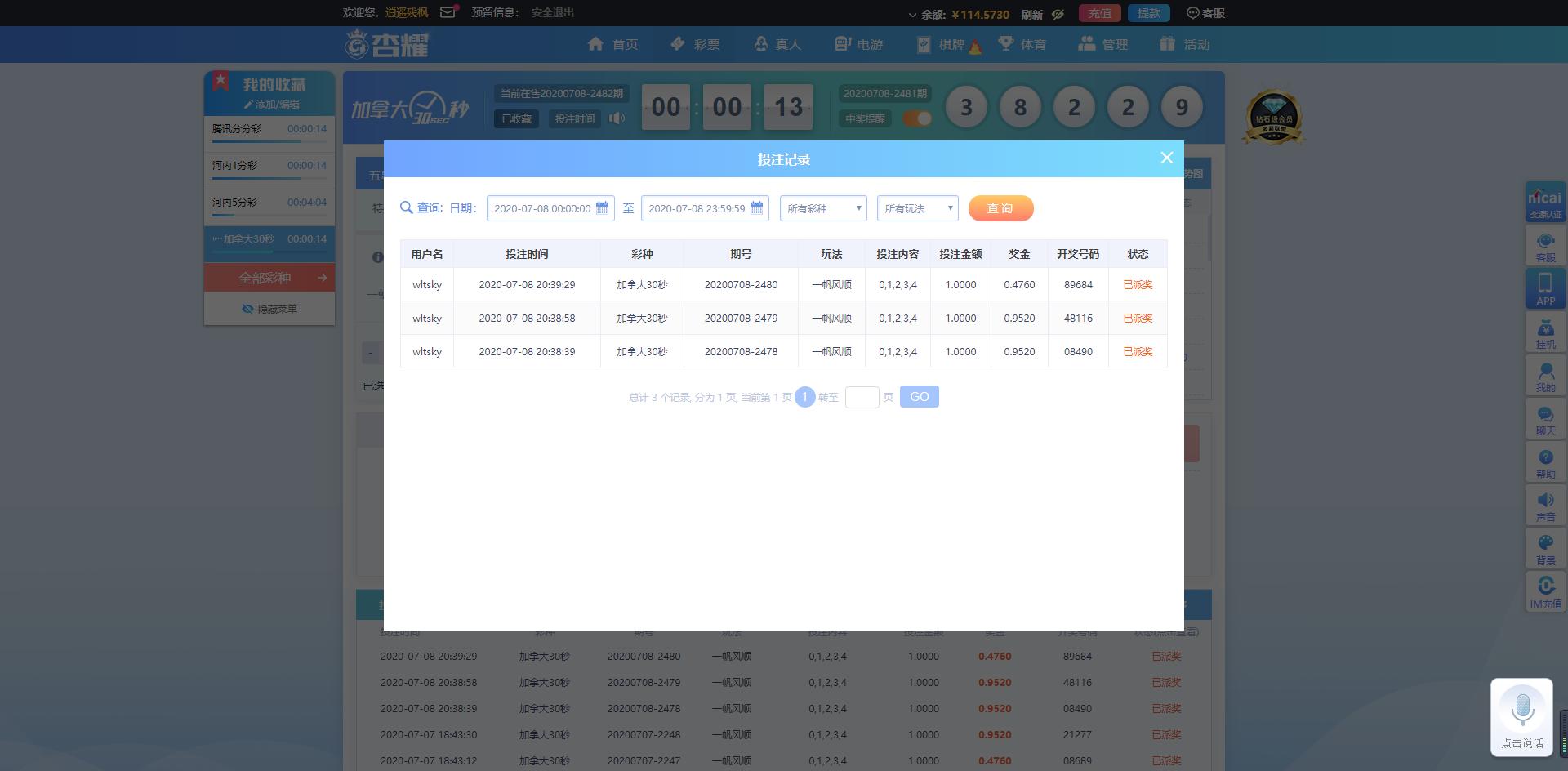The image size is (1568, 771).
Task: Open 客服 in right sidebar
Action: click(x=1545, y=247)
